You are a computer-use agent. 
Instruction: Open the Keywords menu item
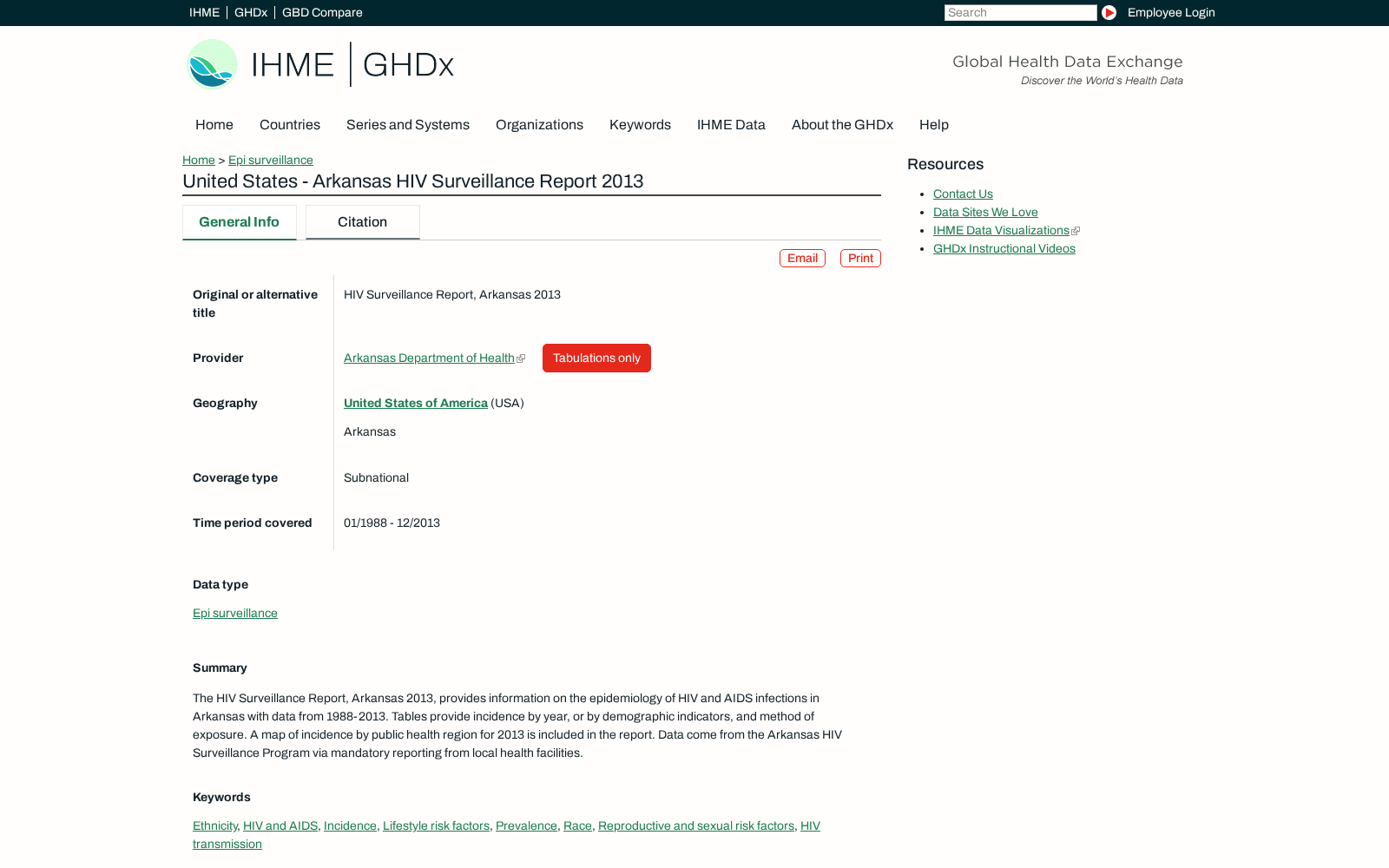point(640,125)
